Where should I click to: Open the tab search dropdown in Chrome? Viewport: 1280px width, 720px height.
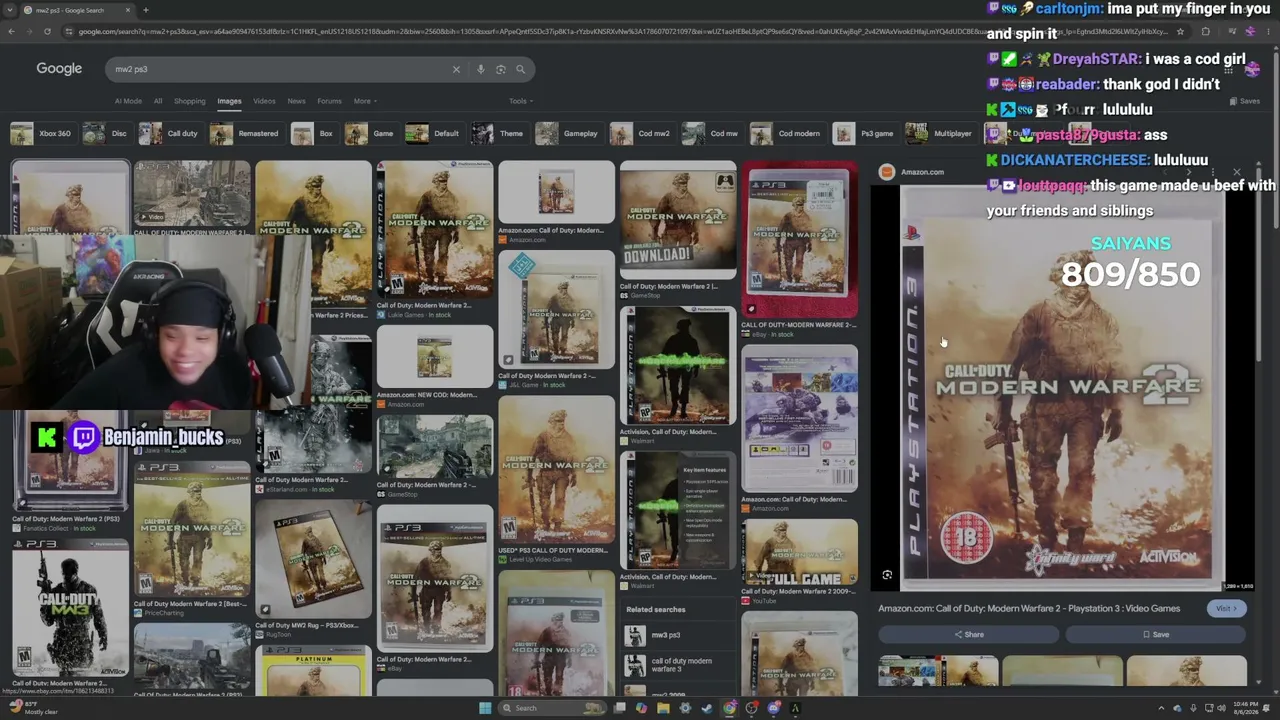(x=11, y=10)
